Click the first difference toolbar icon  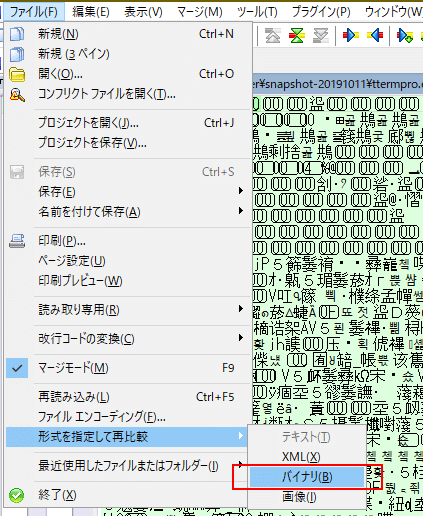[x=272, y=35]
